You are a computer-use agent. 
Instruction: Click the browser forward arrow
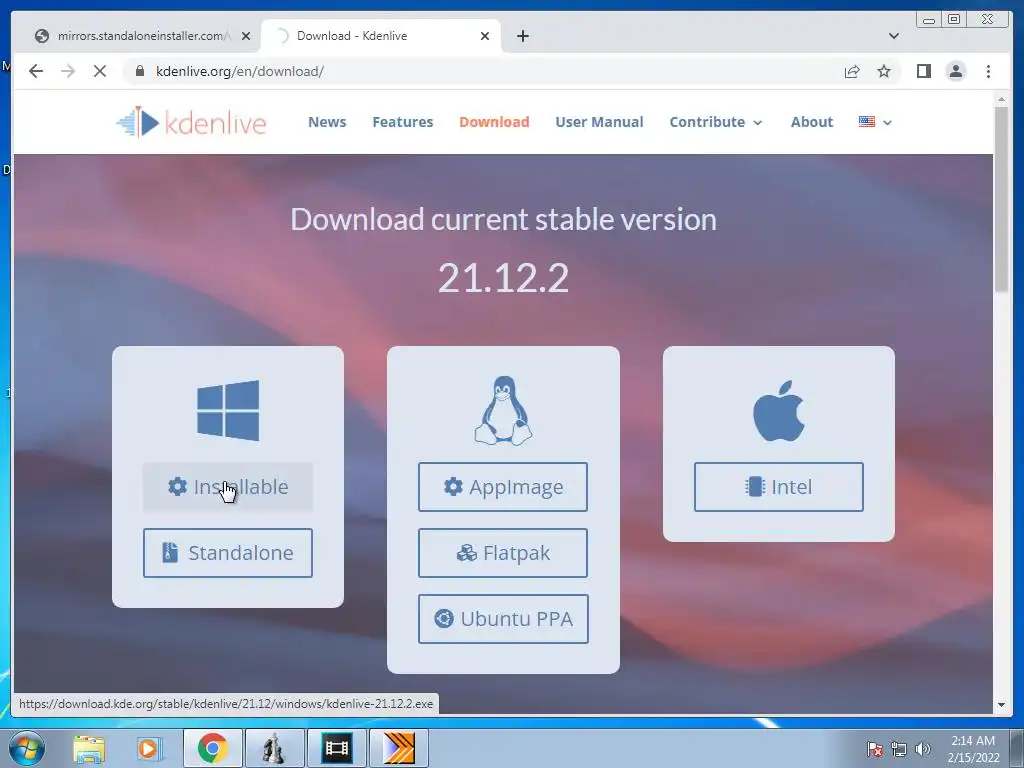click(68, 71)
